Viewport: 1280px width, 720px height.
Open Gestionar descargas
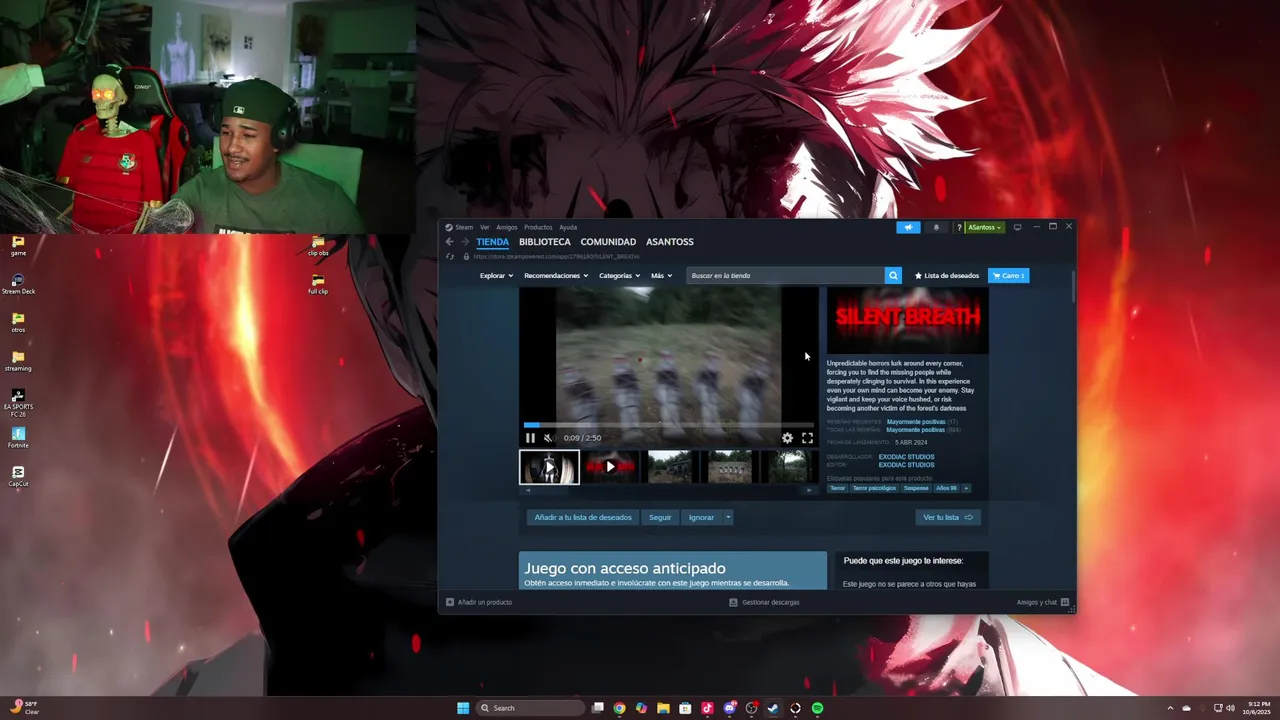[x=764, y=602]
